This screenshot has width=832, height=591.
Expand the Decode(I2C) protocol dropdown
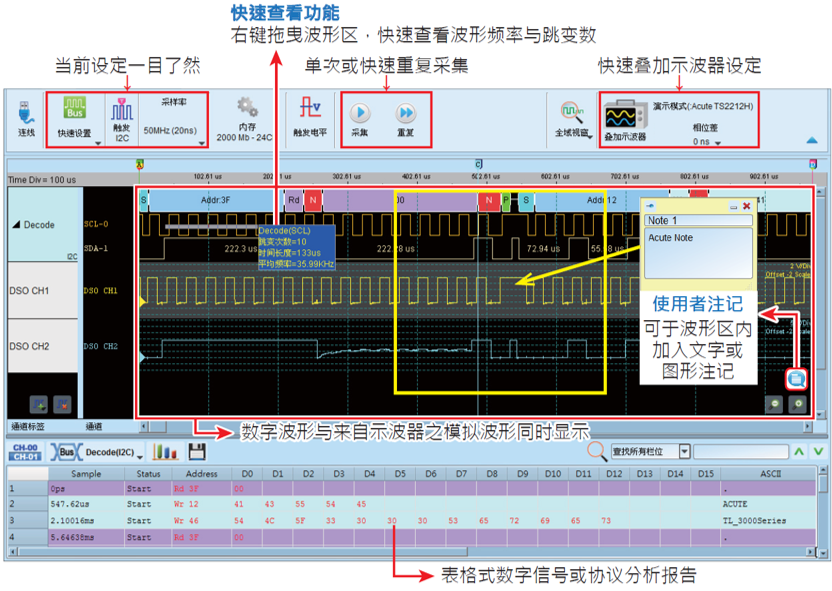(x=140, y=457)
